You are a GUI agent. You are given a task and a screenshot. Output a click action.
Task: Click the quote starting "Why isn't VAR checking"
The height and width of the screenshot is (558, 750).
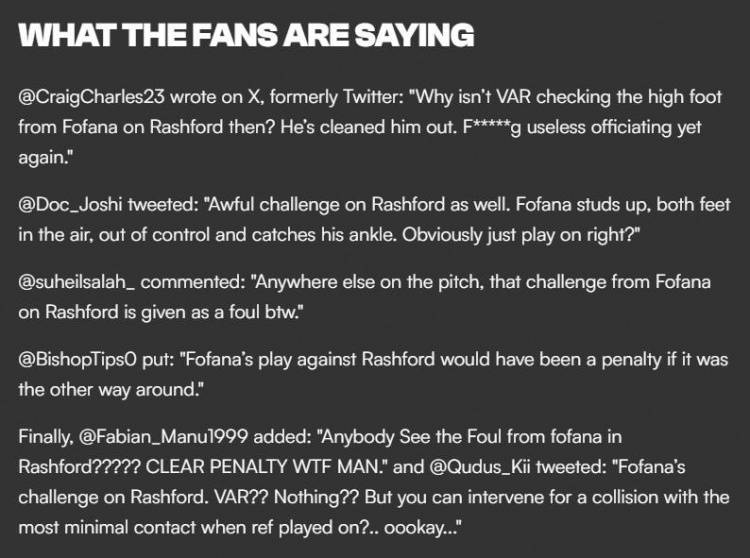560,98
